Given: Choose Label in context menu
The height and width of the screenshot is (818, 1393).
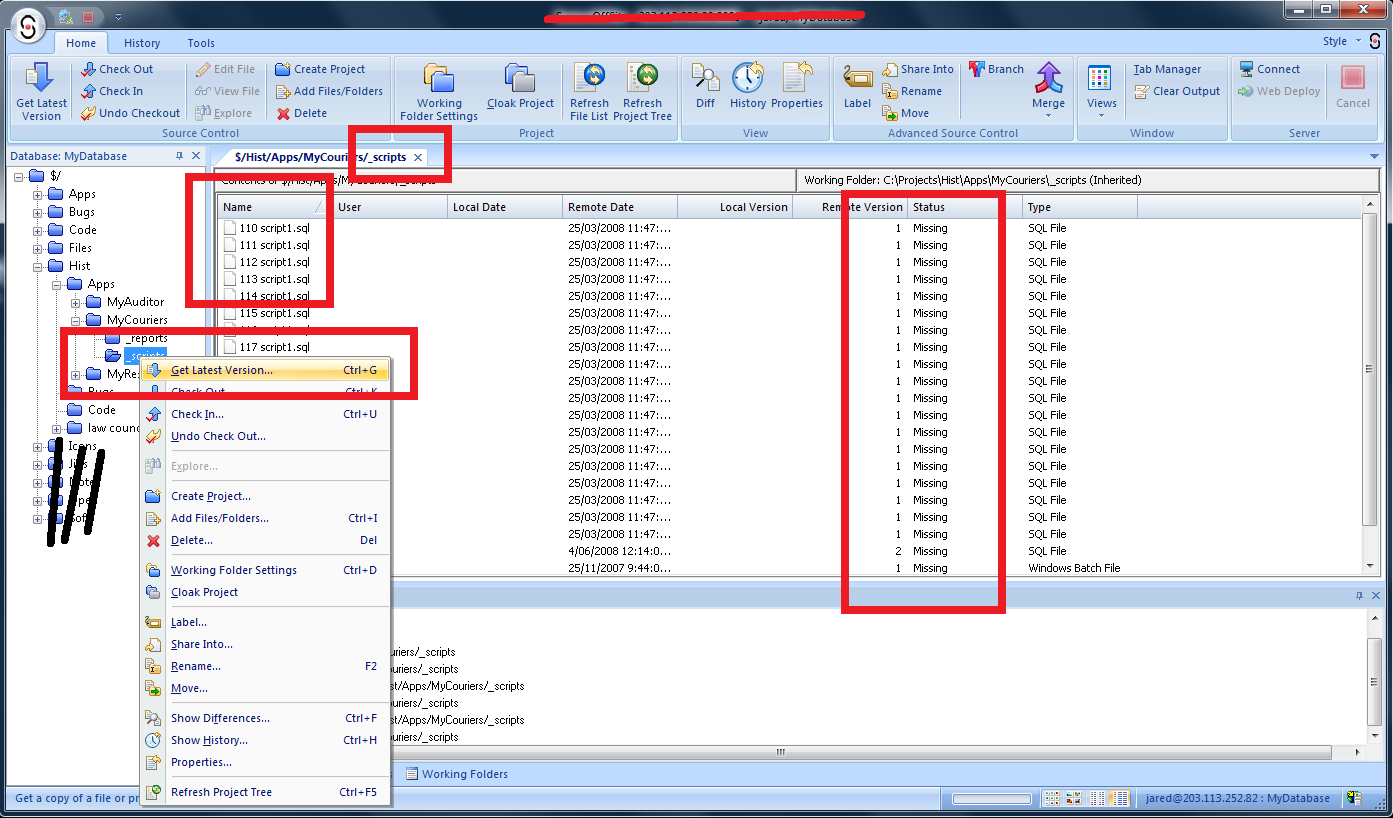Looking at the screenshot, I should [265, 622].
